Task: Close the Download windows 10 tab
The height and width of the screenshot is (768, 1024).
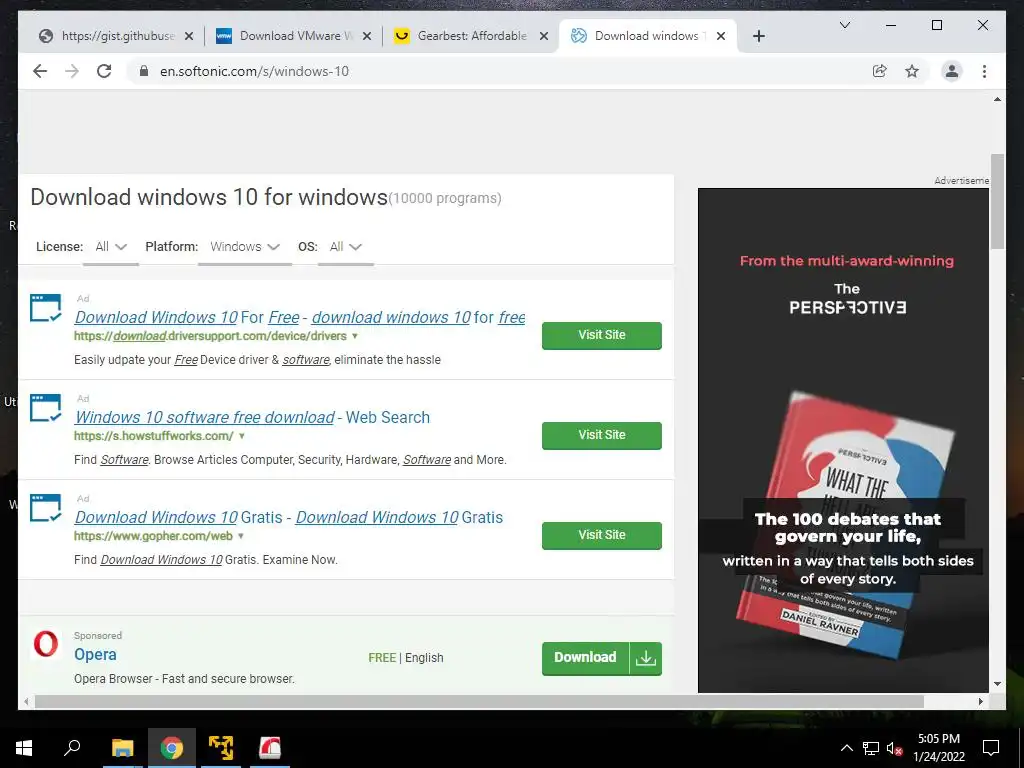Action: point(720,36)
